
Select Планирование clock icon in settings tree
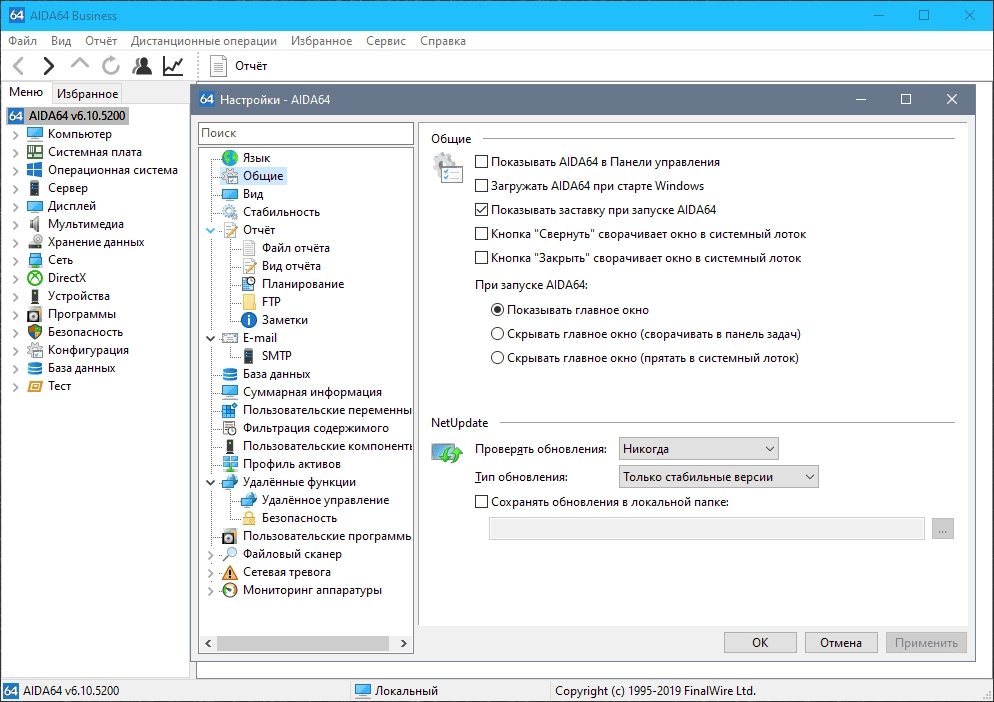click(249, 283)
